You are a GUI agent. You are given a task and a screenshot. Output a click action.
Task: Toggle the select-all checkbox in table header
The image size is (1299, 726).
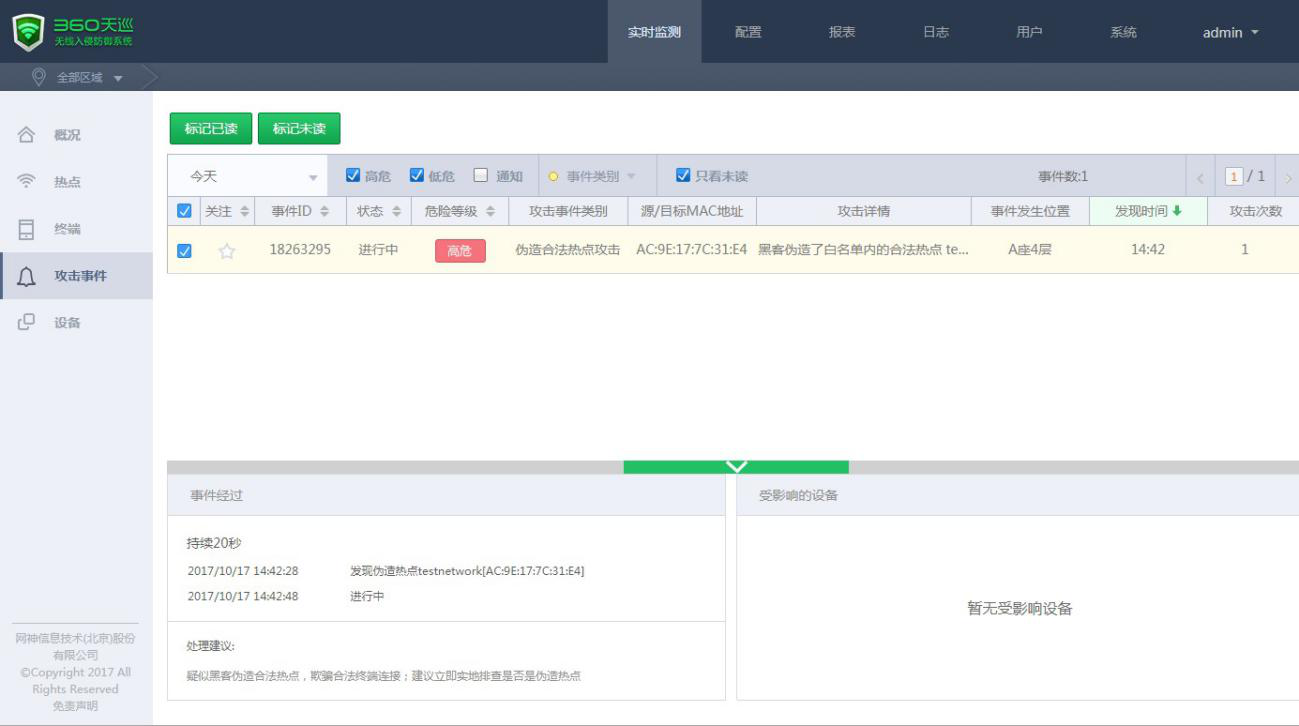tap(184, 211)
